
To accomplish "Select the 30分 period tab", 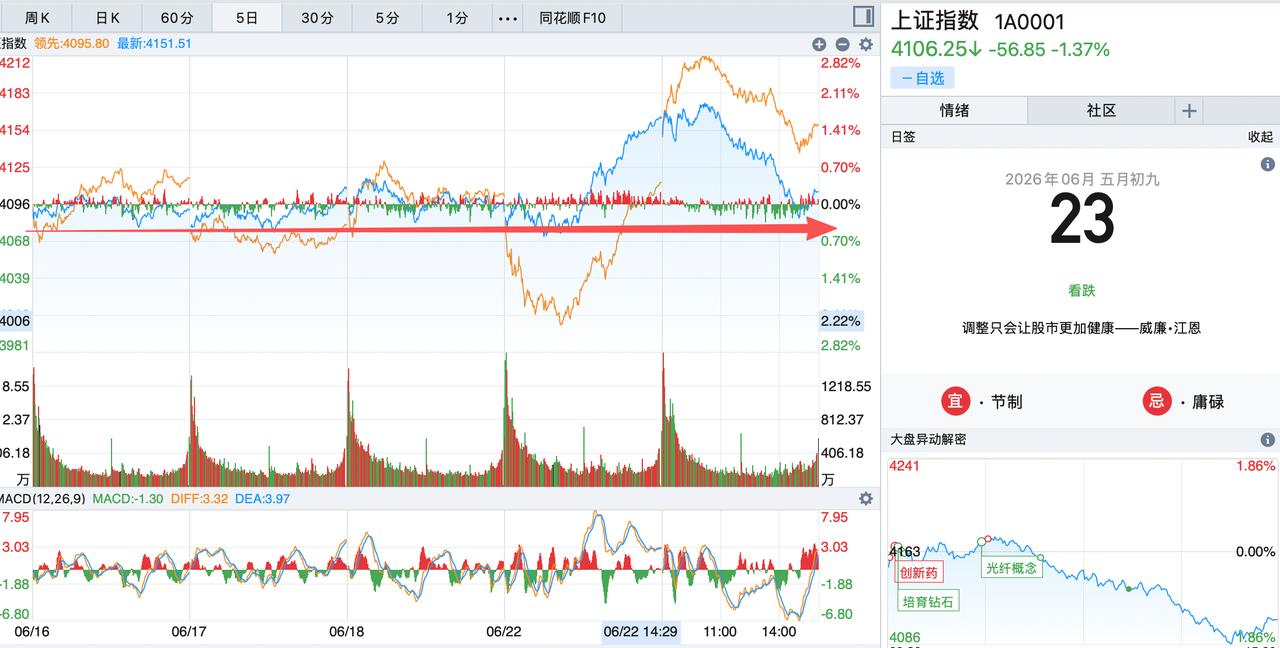I will tap(317, 18).
